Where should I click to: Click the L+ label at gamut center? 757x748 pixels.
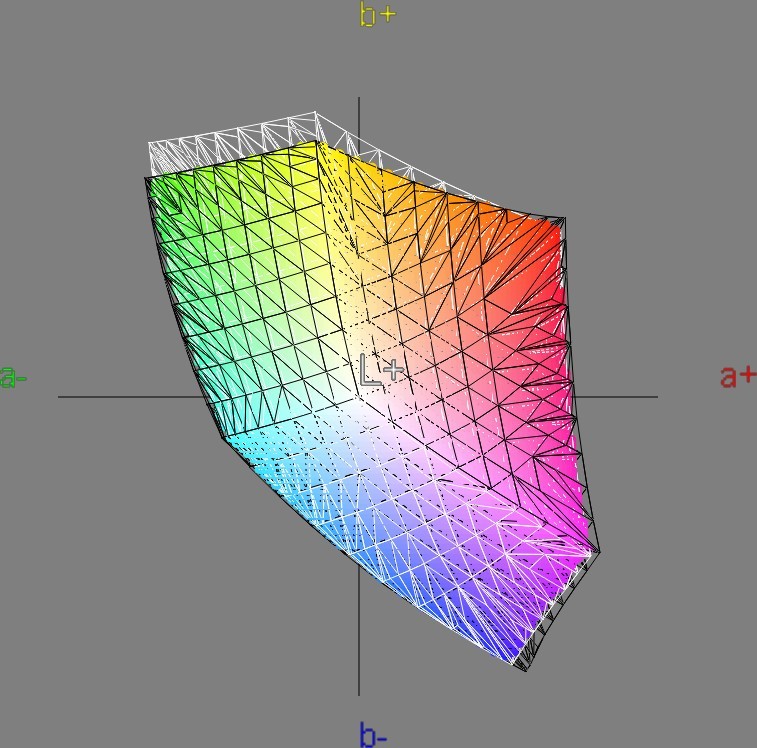point(382,370)
